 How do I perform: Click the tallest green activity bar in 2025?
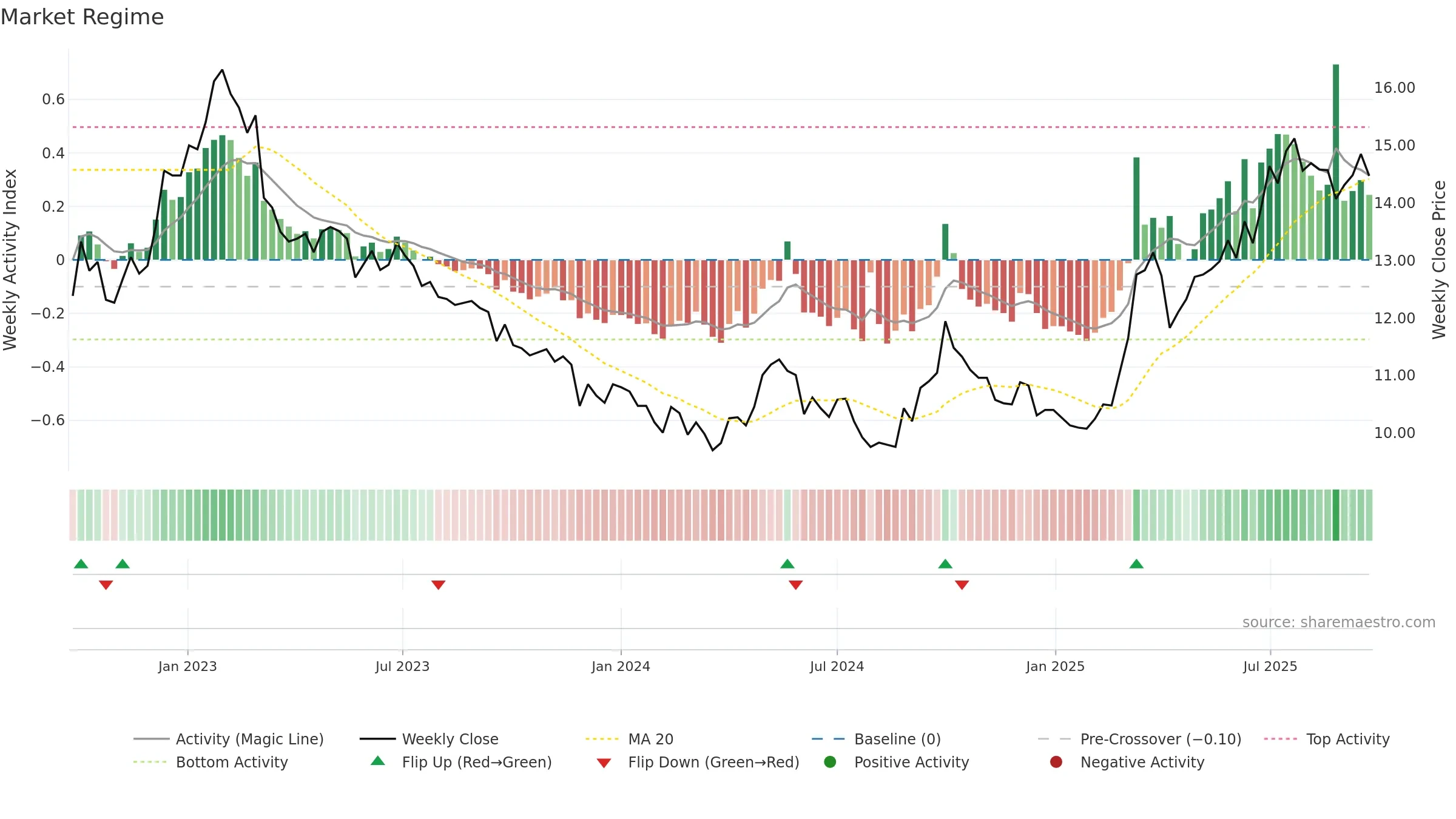pos(1336,162)
